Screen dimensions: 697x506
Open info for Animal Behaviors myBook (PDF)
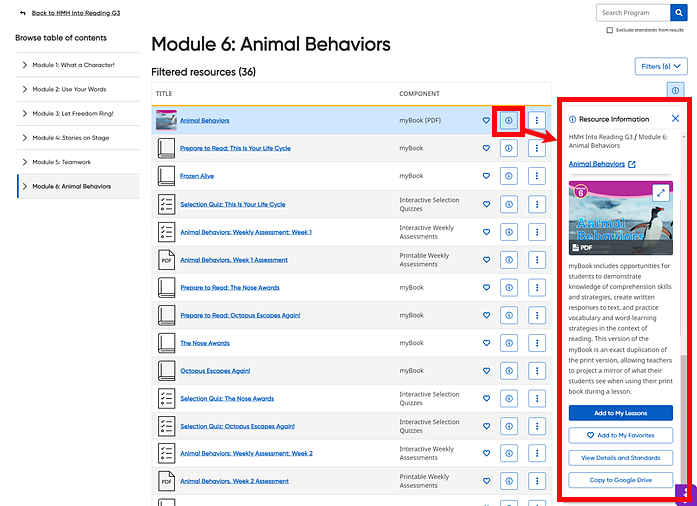[x=509, y=120]
